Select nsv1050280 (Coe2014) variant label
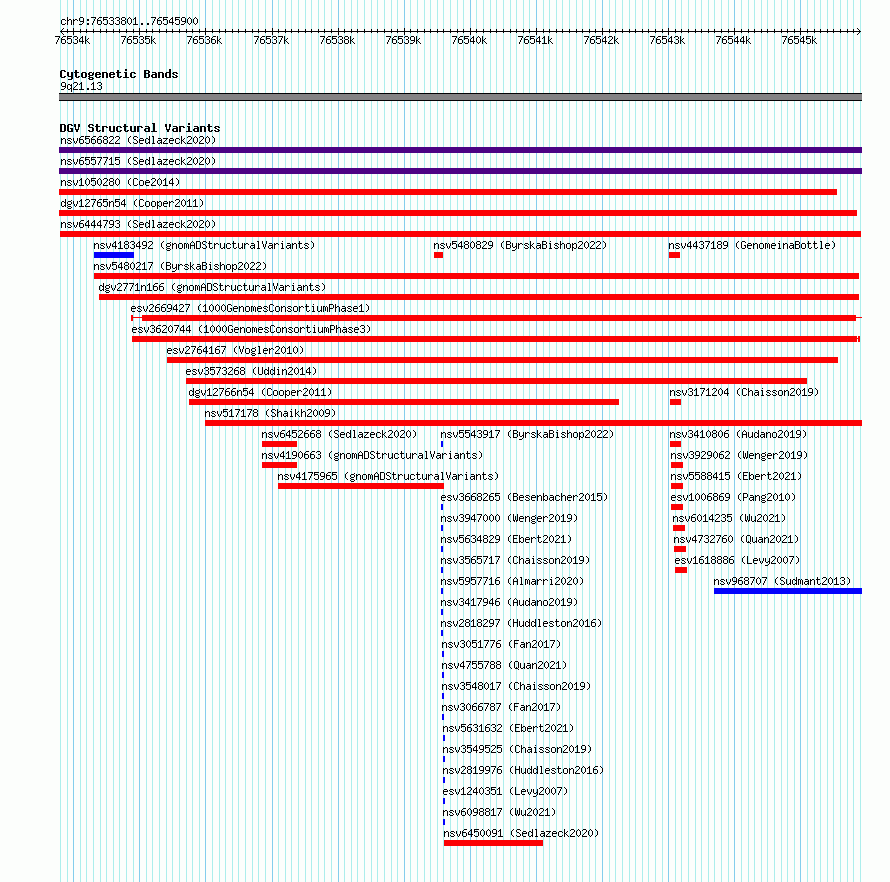 (x=120, y=182)
